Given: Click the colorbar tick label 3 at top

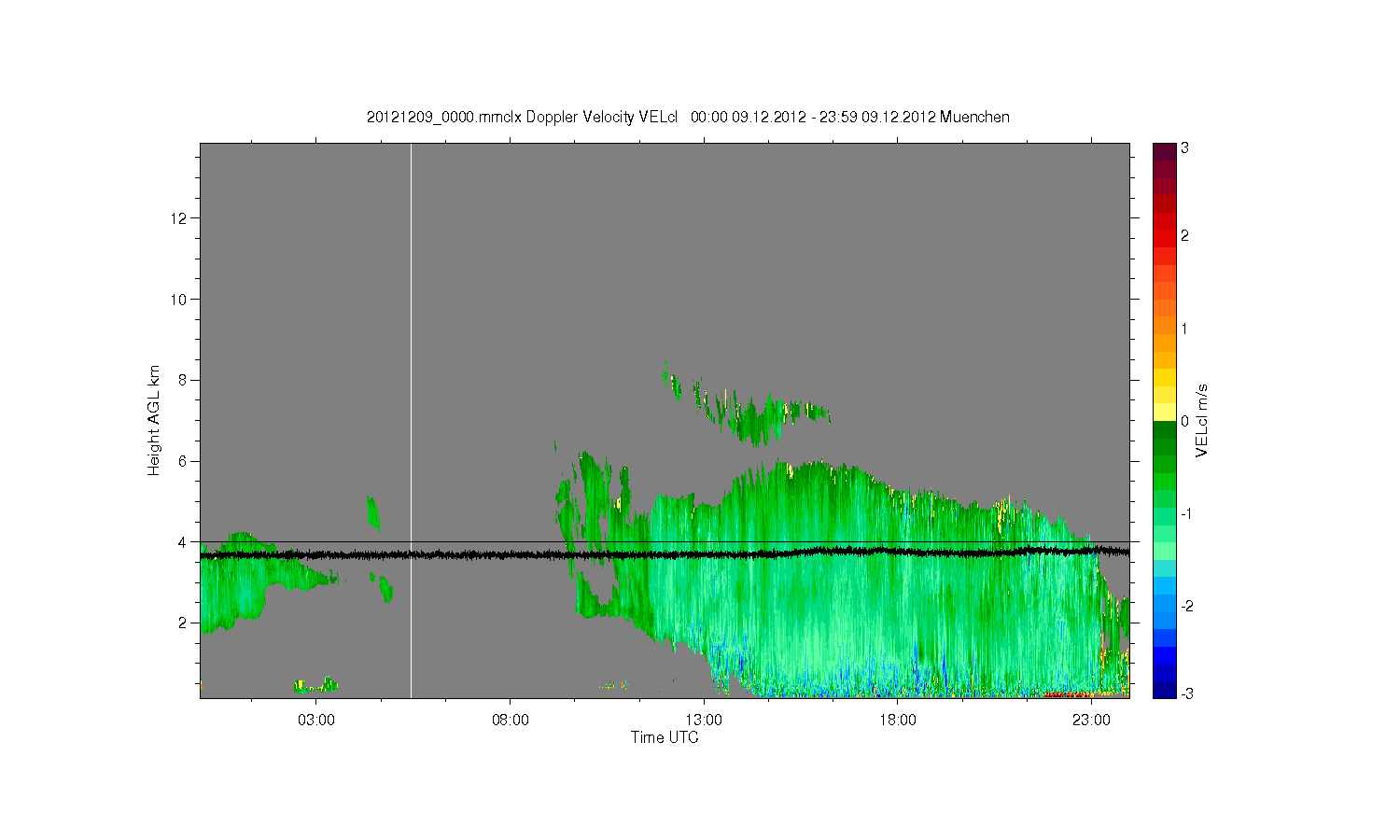Looking at the screenshot, I should point(1184,148).
